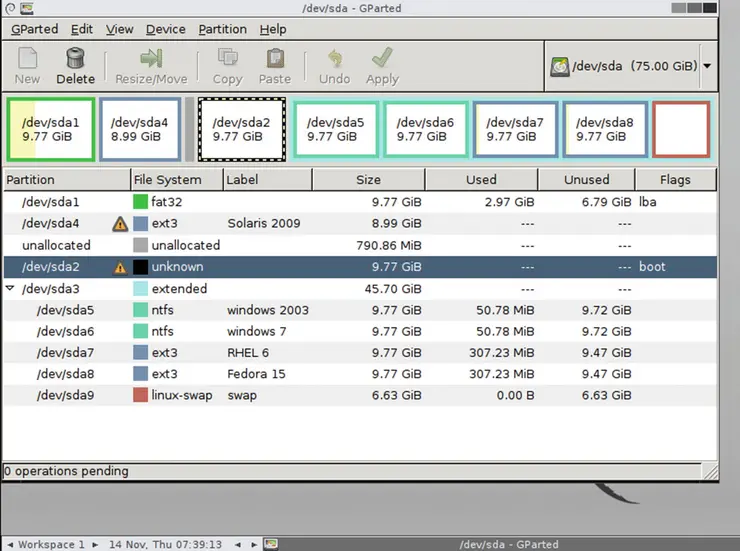Image resolution: width=740 pixels, height=551 pixels.
Task: Click warning icon on /dev/sda4 row
Action: point(120,224)
